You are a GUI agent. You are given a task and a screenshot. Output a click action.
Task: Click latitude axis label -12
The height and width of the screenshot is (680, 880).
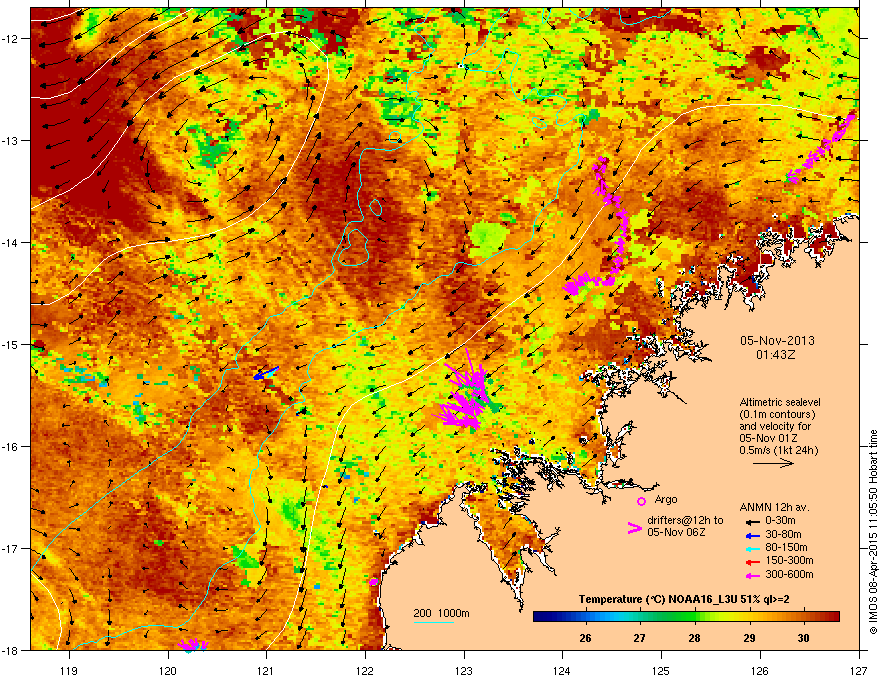tap(10, 38)
